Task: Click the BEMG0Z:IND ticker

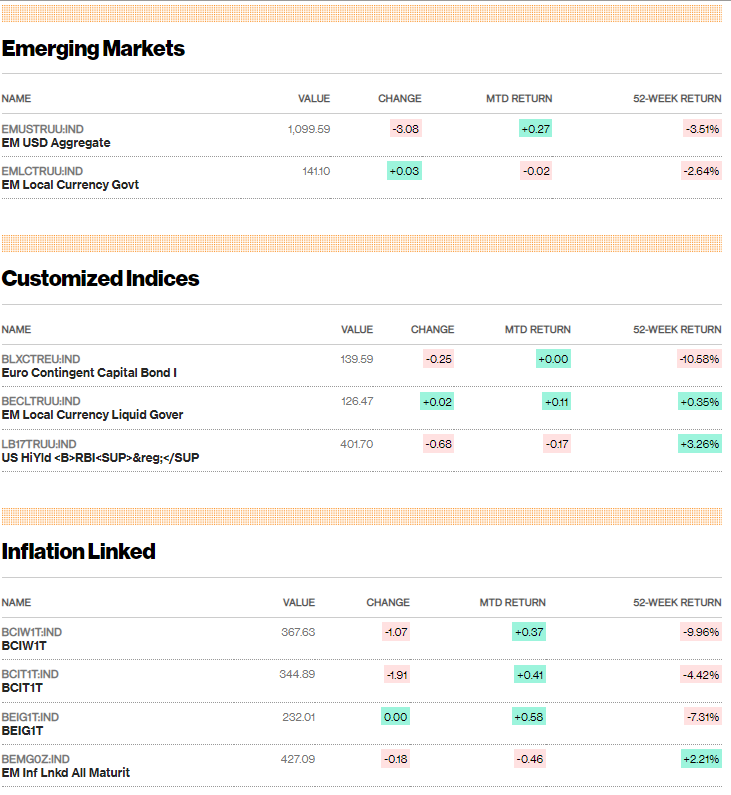Action: 35,760
